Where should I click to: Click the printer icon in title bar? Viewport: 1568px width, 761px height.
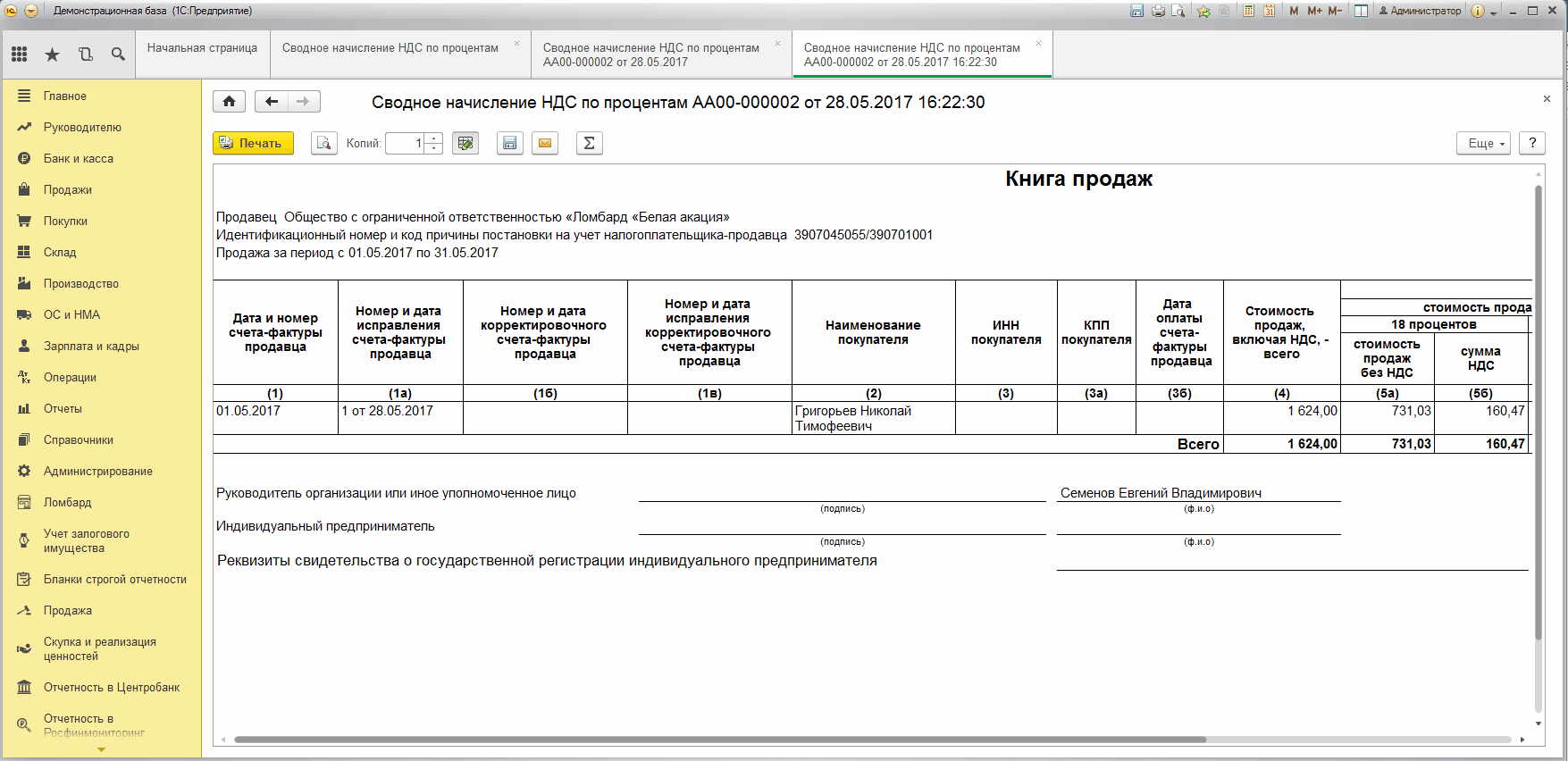pos(1158,11)
